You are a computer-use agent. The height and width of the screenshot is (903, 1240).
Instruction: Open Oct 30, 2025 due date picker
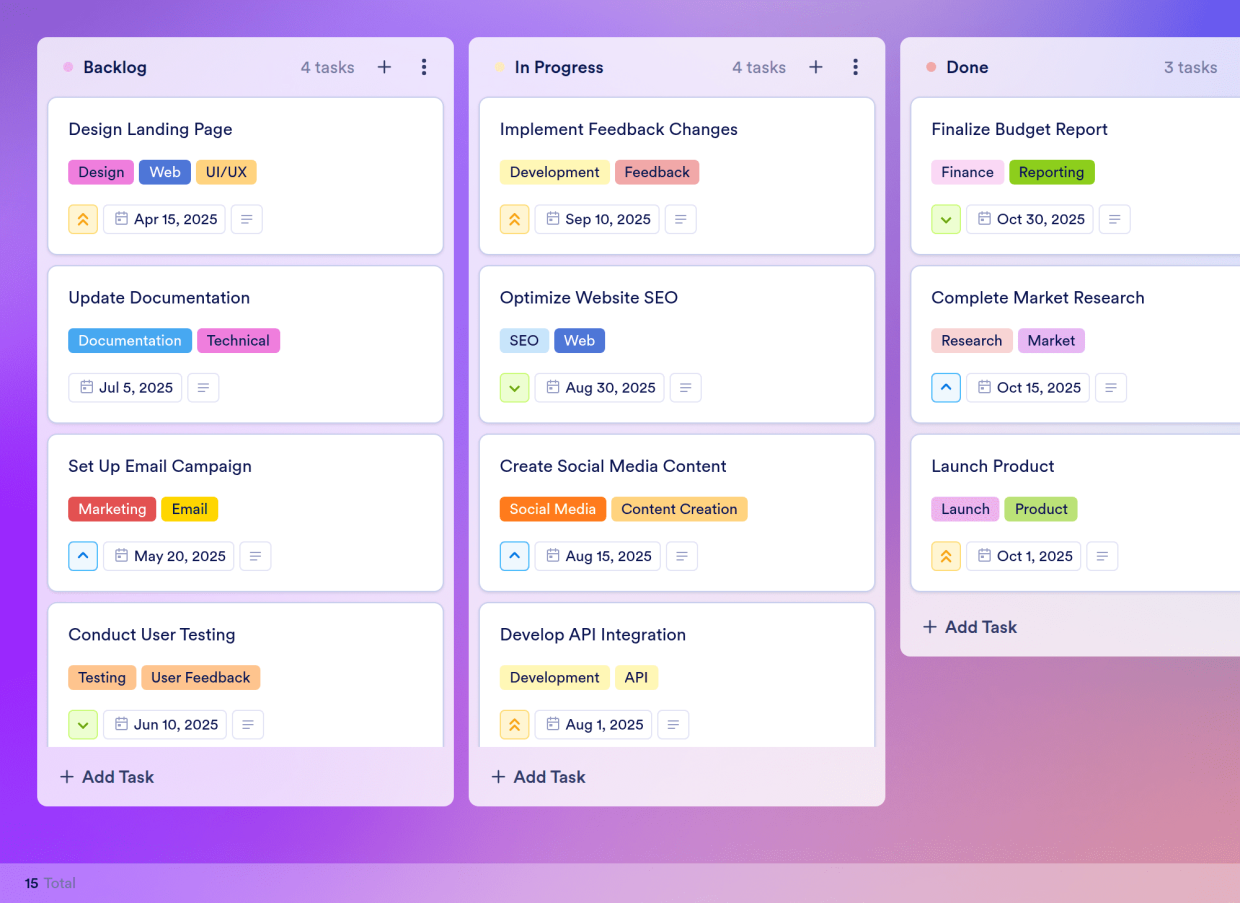click(1030, 219)
